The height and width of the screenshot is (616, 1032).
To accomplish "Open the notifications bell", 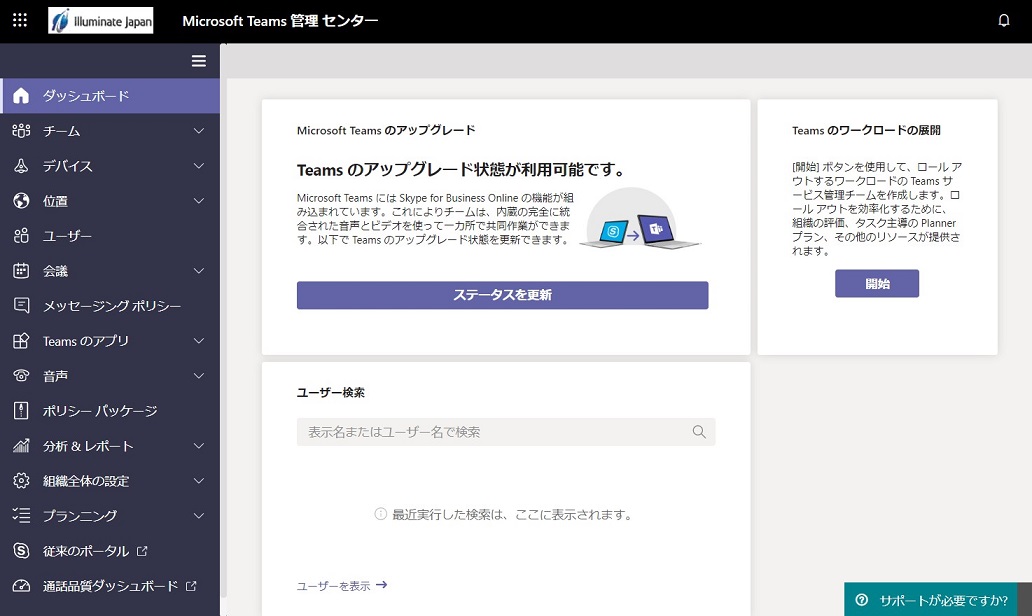I will (x=1004, y=20).
